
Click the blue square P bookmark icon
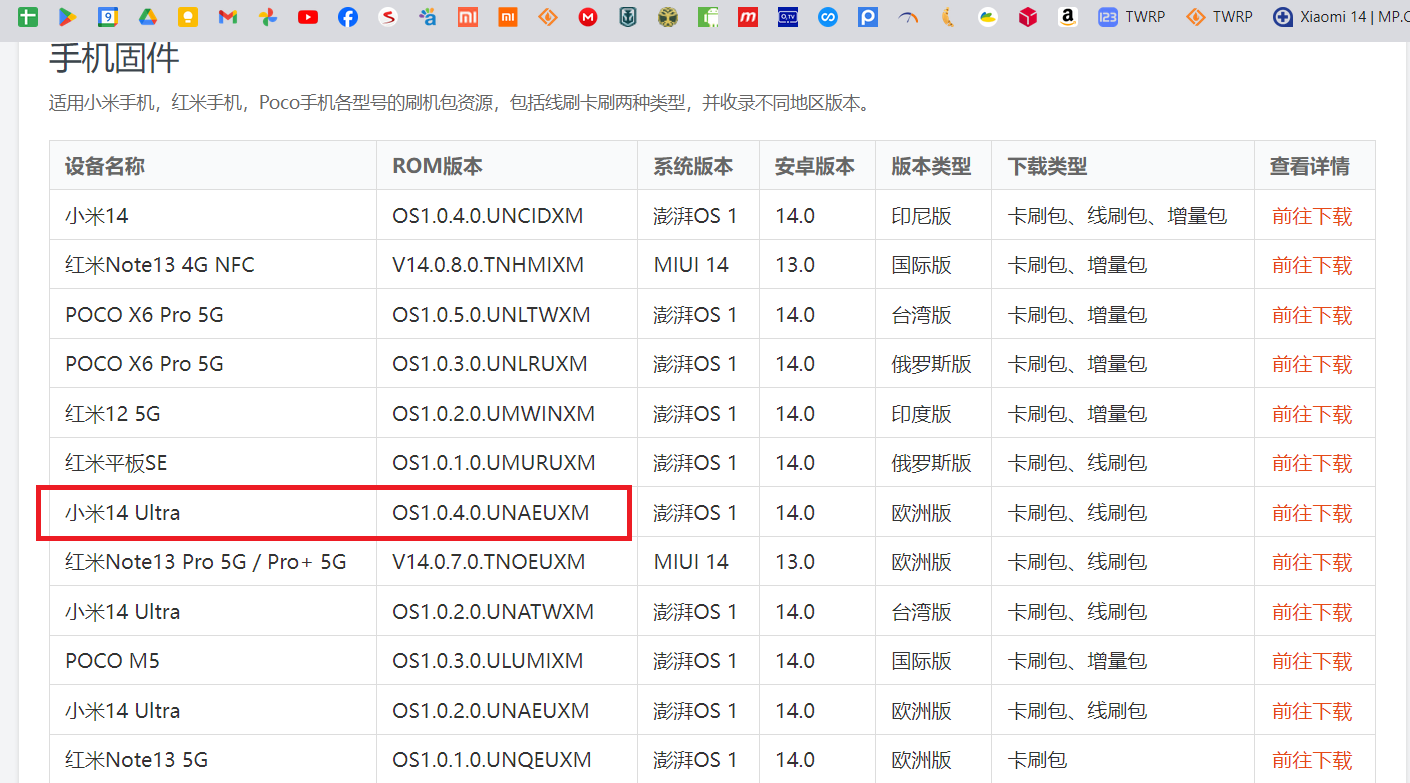[x=868, y=17]
